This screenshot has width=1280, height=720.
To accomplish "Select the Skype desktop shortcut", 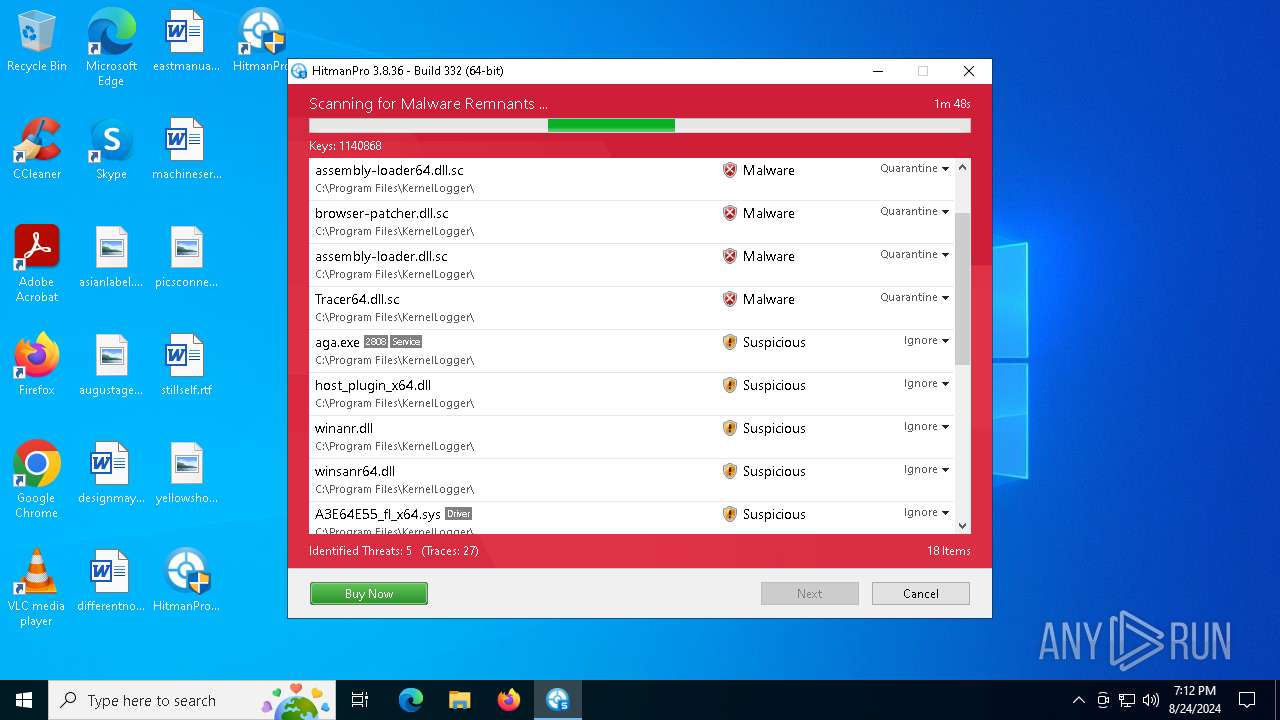I will click(x=111, y=149).
